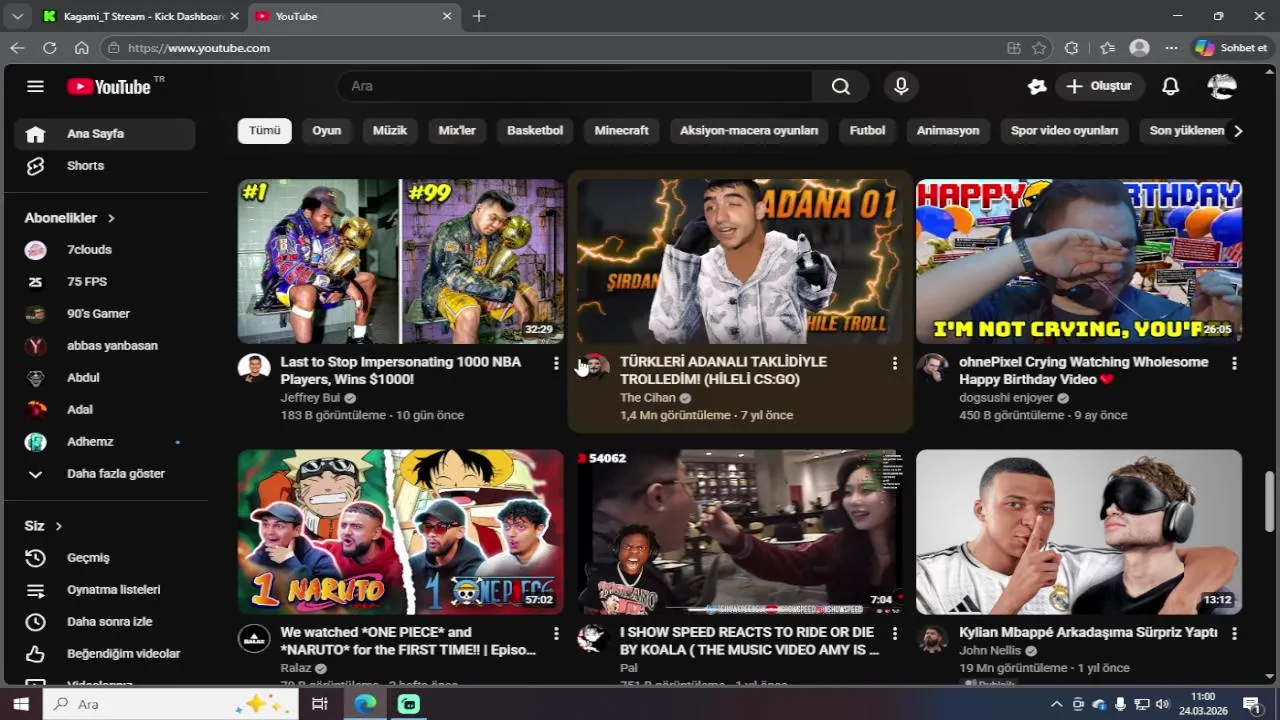Image resolution: width=1280 pixels, height=720 pixels.
Task: Select the Basketbol filter chip
Action: click(x=535, y=131)
